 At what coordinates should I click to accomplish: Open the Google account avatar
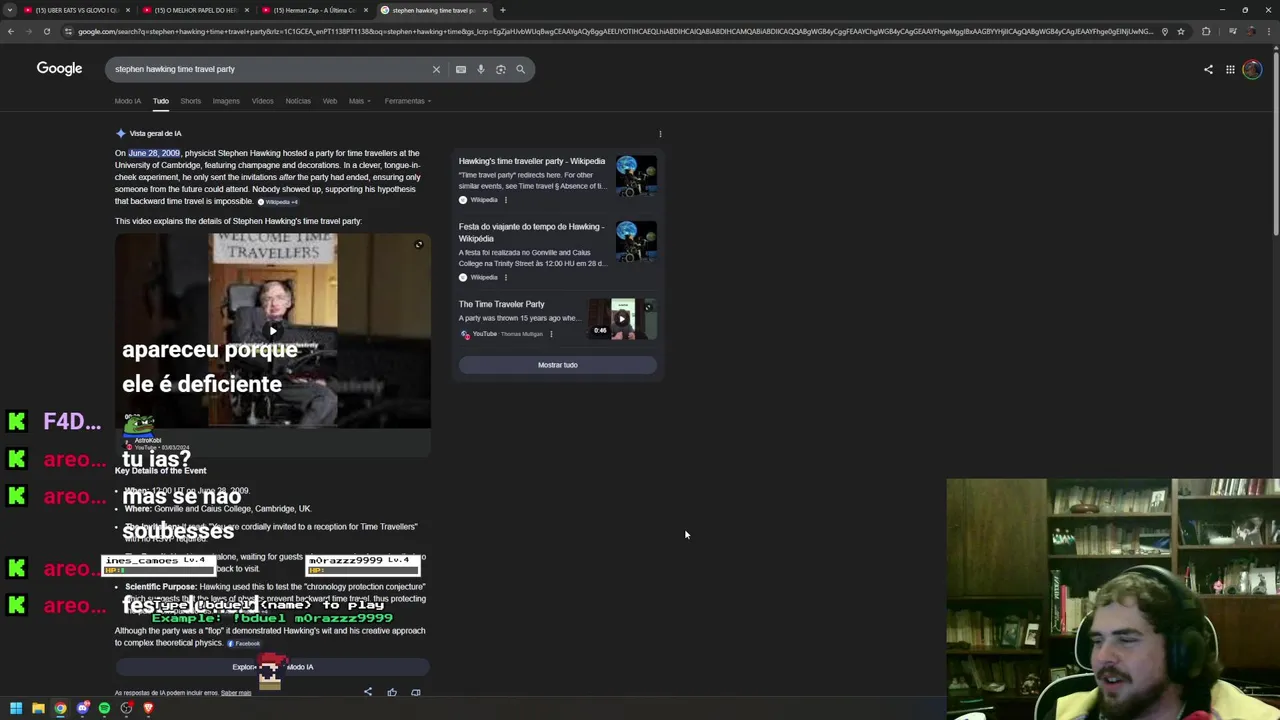click(1252, 69)
